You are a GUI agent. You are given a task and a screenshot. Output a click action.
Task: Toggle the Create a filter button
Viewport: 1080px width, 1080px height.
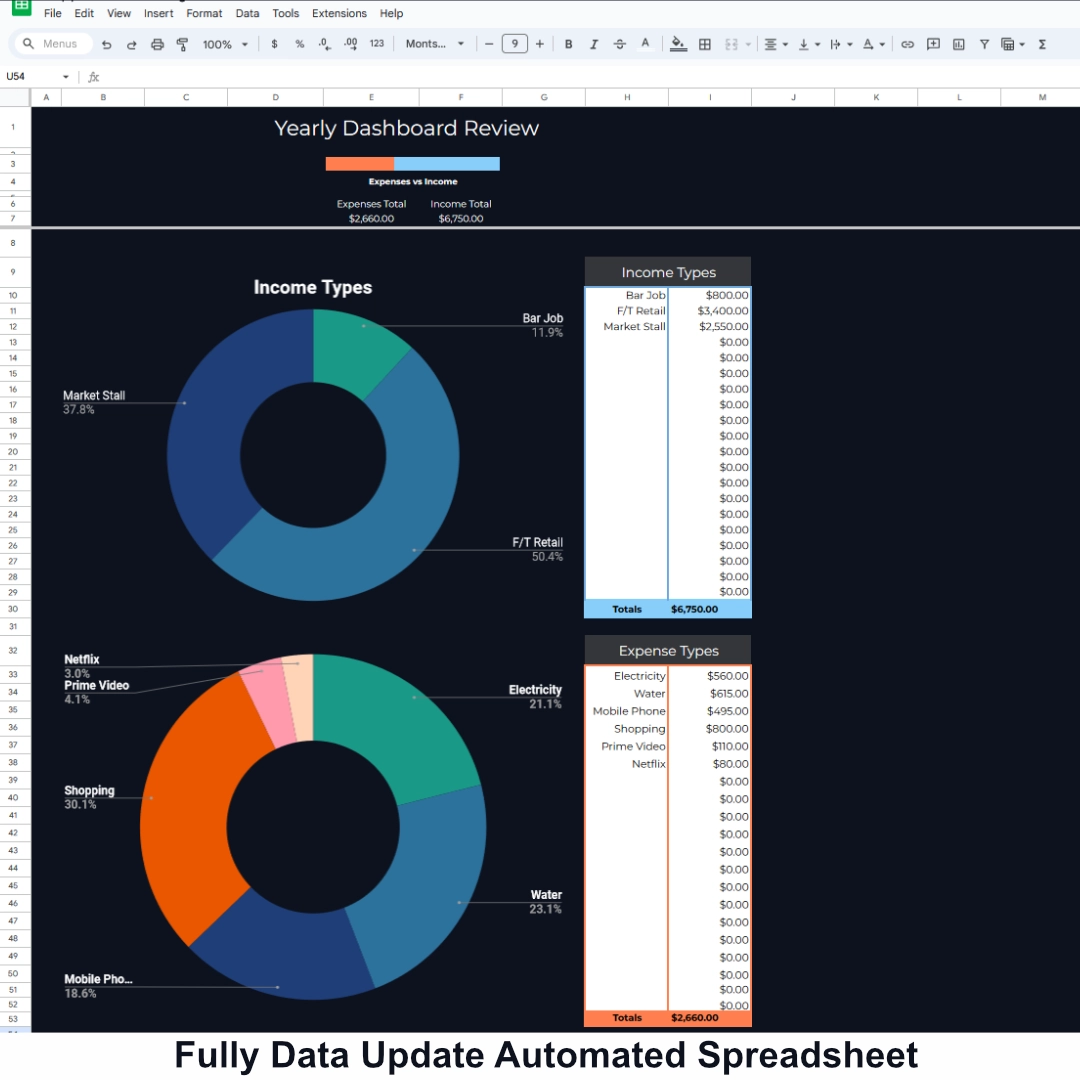click(x=985, y=44)
